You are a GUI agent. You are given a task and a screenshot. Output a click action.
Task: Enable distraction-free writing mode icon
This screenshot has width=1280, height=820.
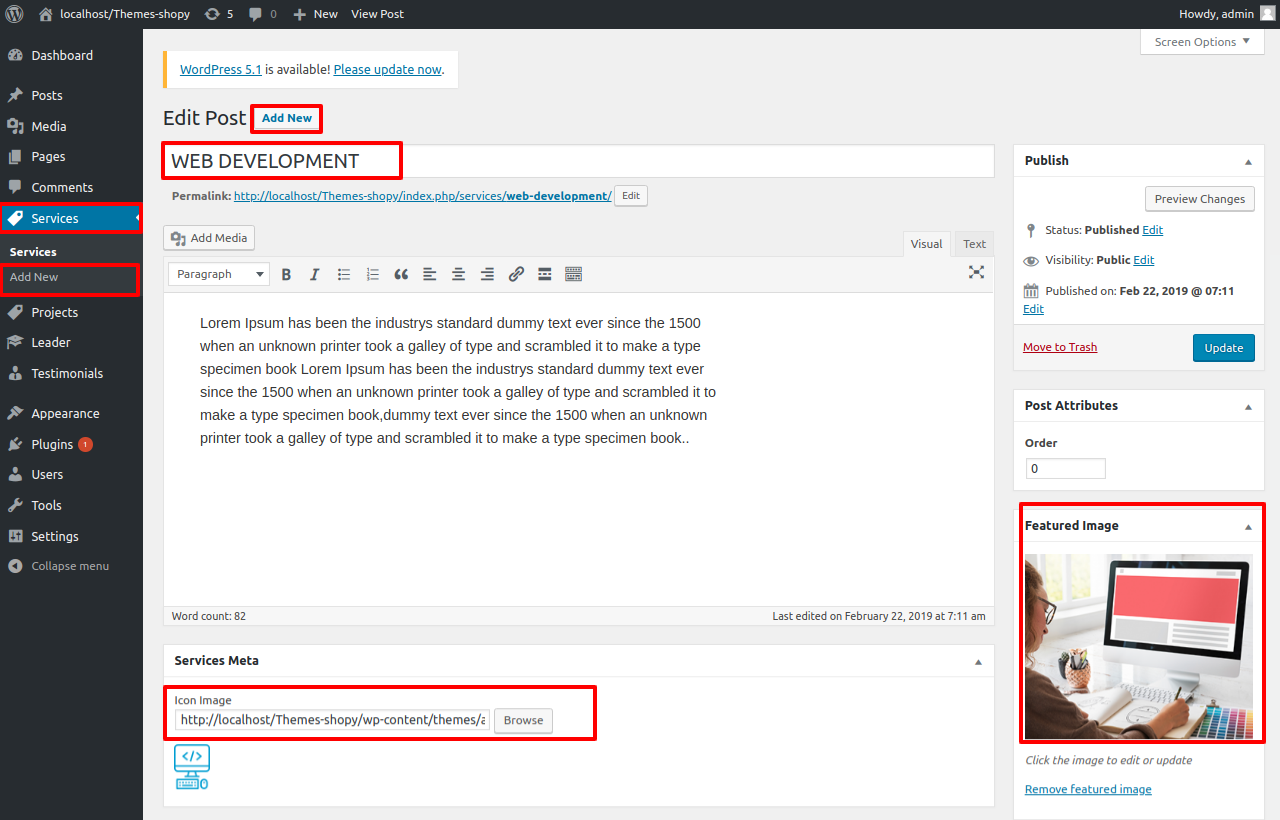976,272
